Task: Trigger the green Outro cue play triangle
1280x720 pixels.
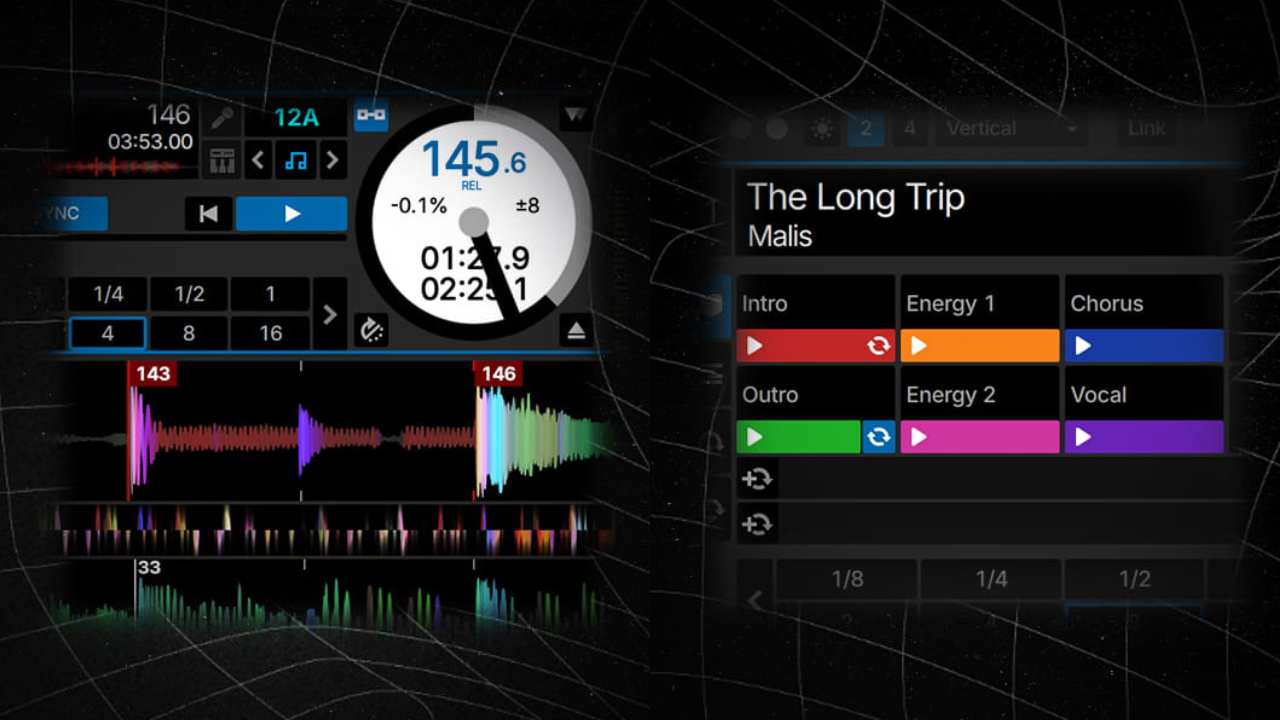Action: coord(755,437)
